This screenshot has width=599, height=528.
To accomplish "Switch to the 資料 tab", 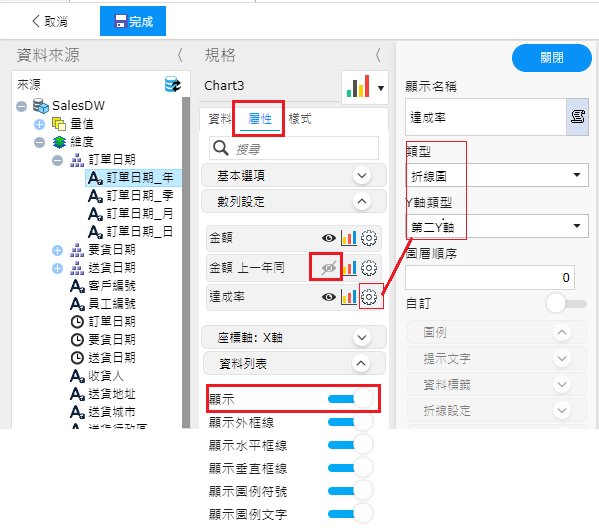I will (x=220, y=119).
